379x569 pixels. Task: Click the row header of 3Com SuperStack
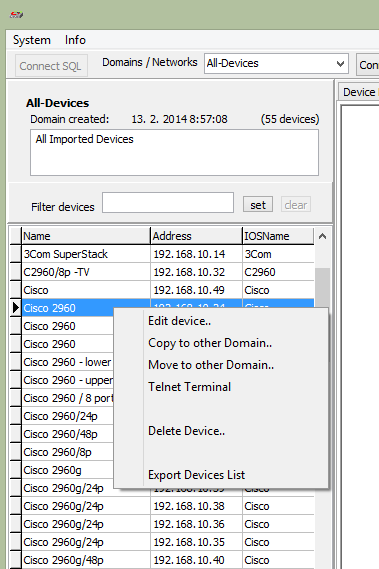click(x=16, y=254)
